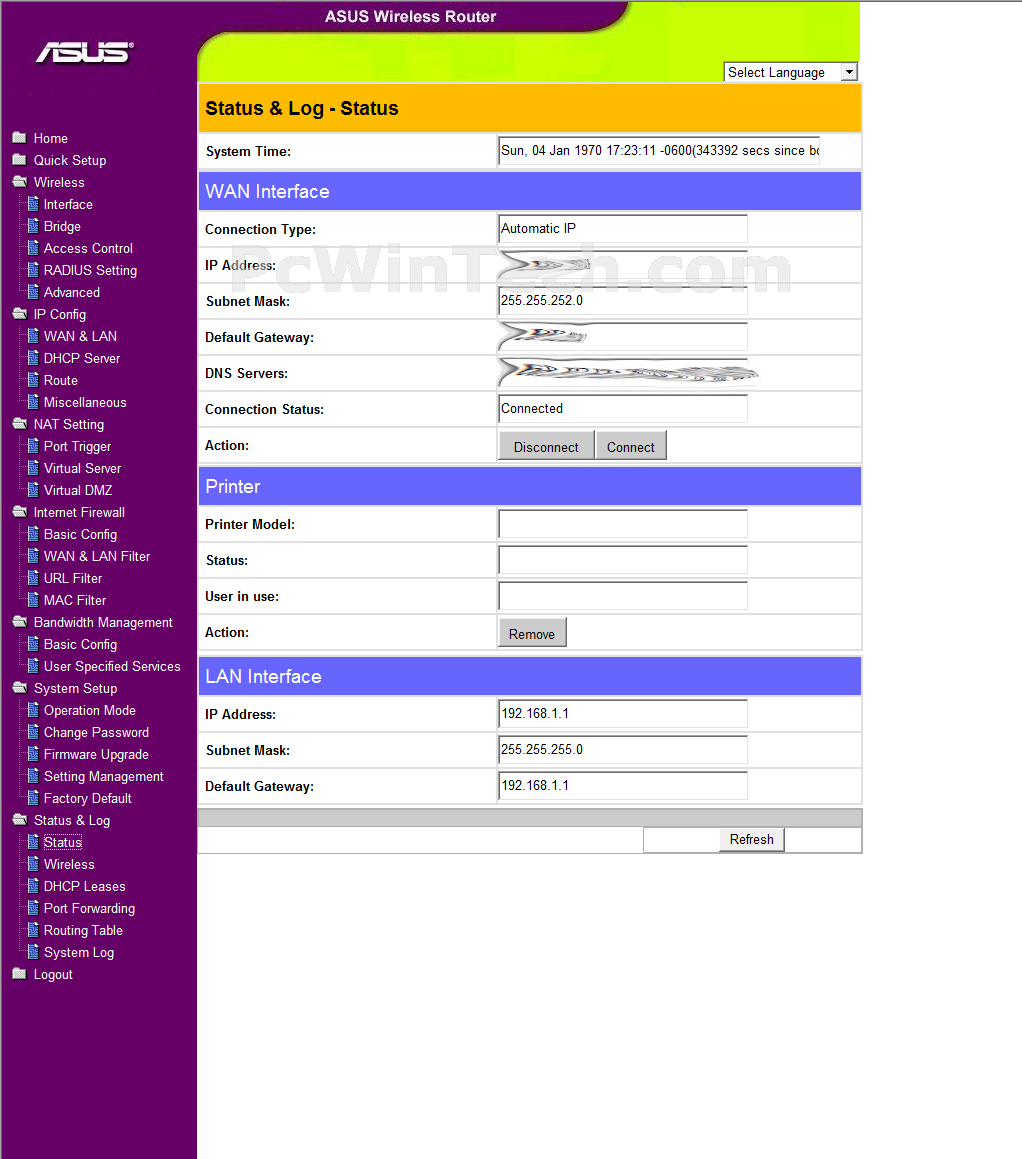Open User Specified Services page
The width and height of the screenshot is (1022, 1159).
pos(112,667)
